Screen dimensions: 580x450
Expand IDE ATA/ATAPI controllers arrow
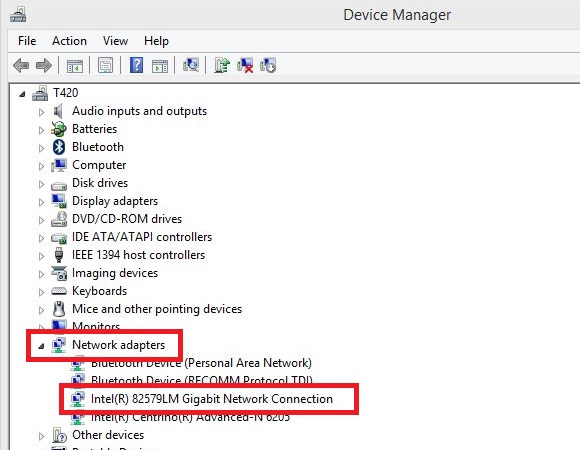coord(41,238)
